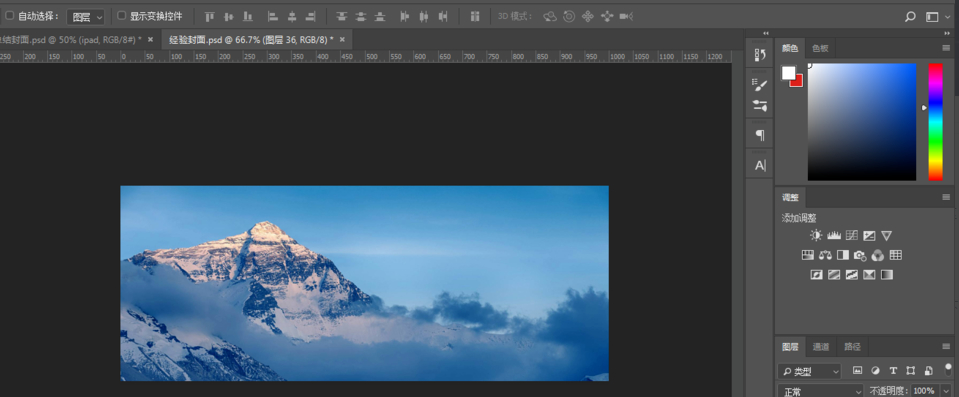959x397 pixels.
Task: Enable the 自动选择 checkbox
Action: [x=9, y=16]
